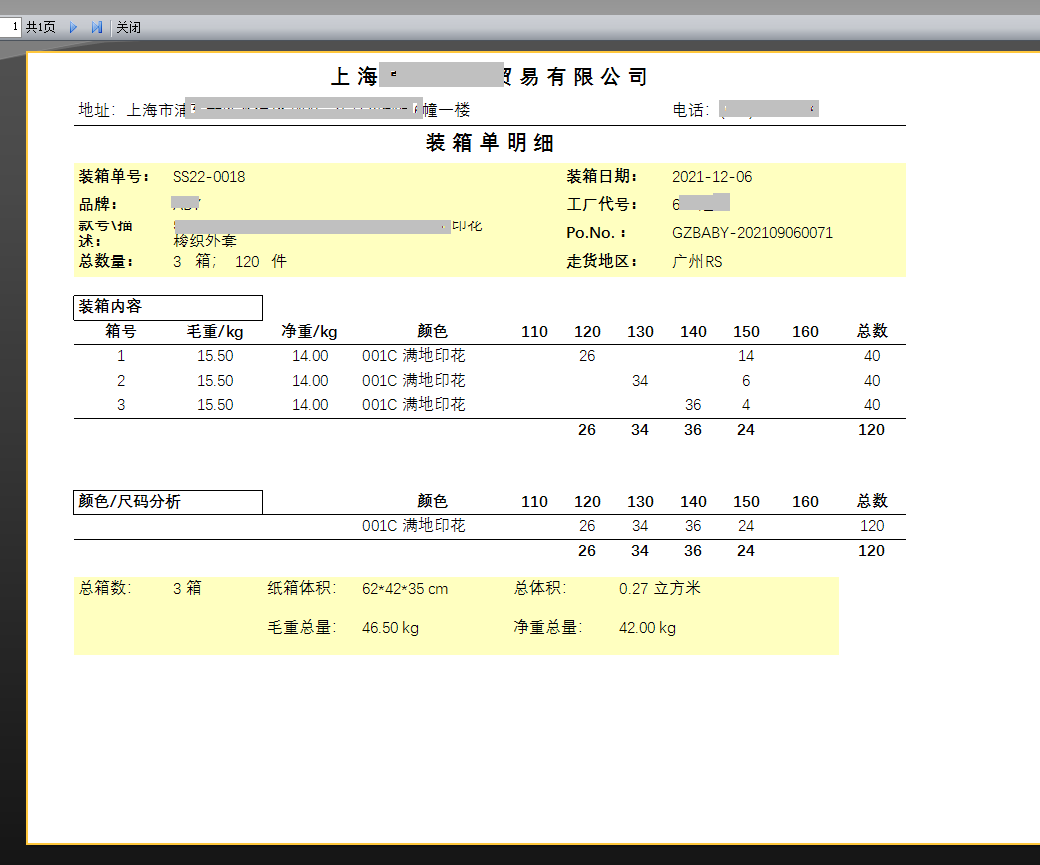1040x865 pixels.
Task: Click the 颜色/尺码分析 section header box
Action: pyautogui.click(x=167, y=501)
